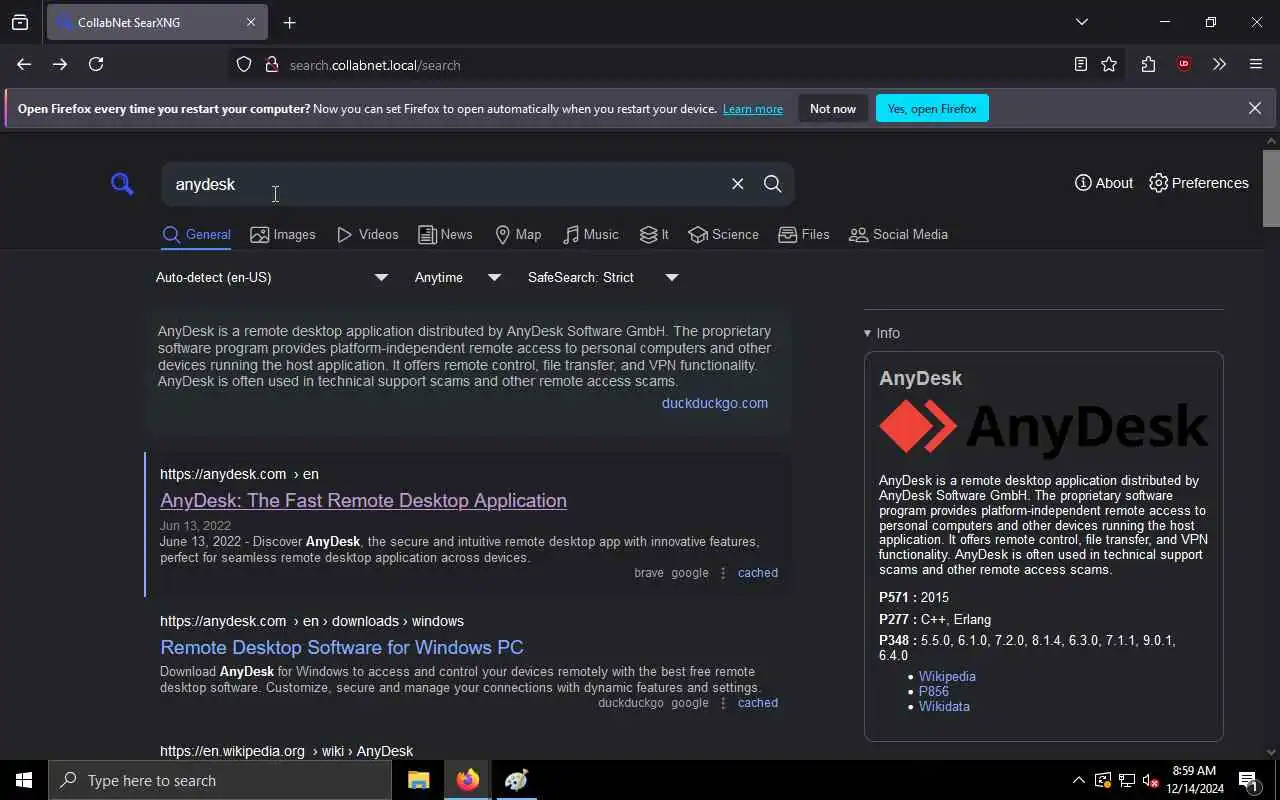Switch to the Science tab
Image resolution: width=1280 pixels, height=800 pixels.
(x=723, y=234)
